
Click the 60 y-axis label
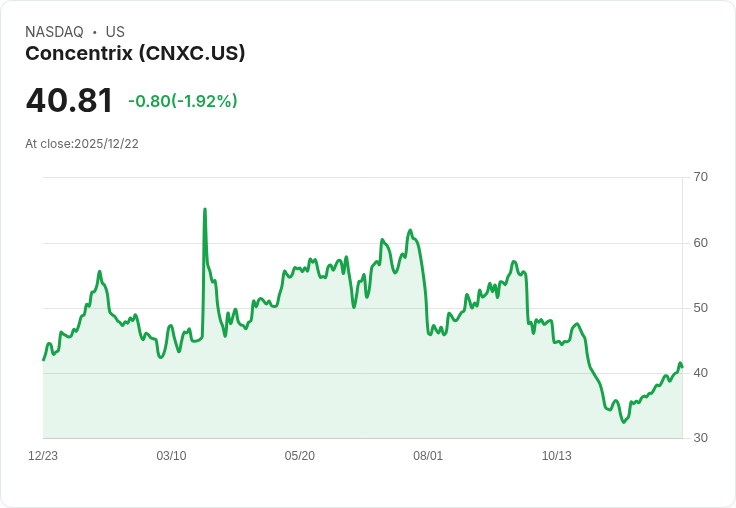pos(701,243)
